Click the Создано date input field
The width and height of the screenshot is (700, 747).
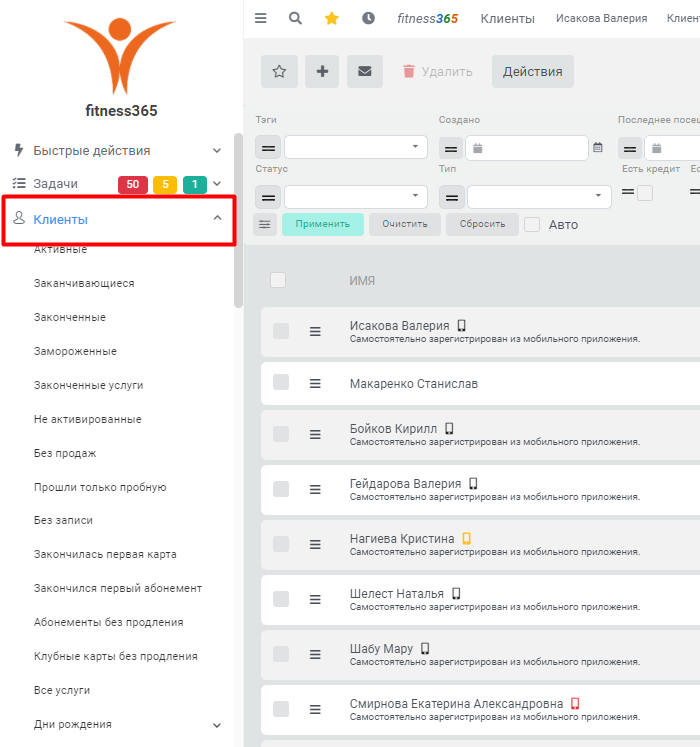click(x=527, y=148)
